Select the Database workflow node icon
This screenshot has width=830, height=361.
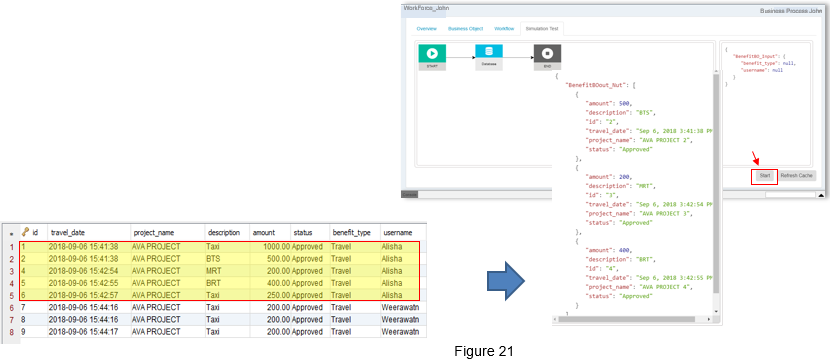489,51
